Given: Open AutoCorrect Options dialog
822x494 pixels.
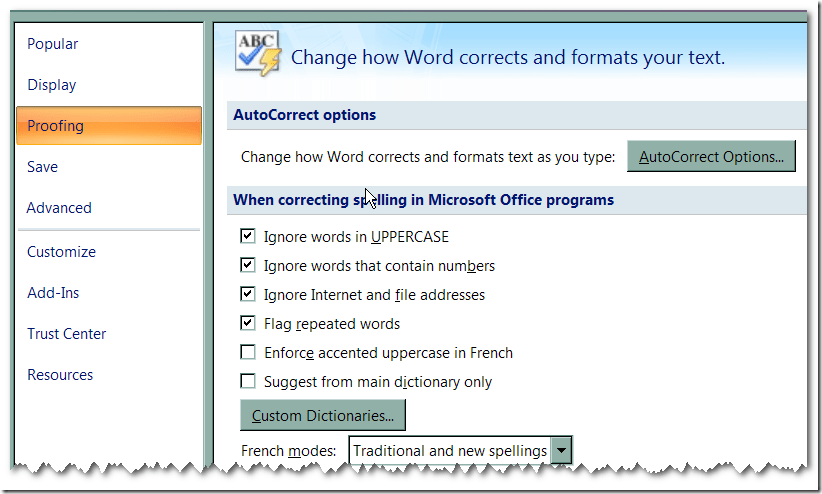Looking at the screenshot, I should [x=711, y=157].
